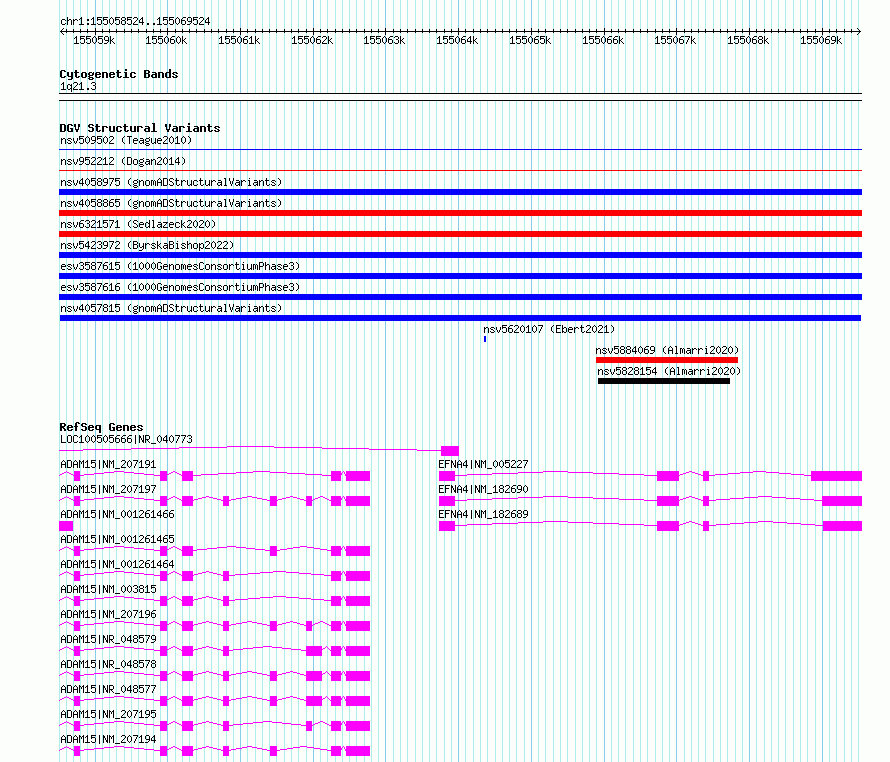Viewport: 890px width, 762px height.
Task: Select the 155059k ruler tick label
Action: (94, 40)
